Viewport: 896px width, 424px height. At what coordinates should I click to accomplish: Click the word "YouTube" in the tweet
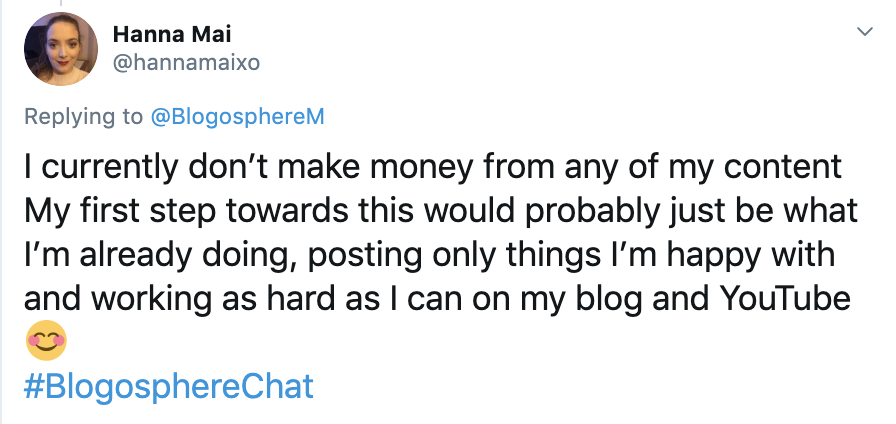pyautogui.click(x=796, y=298)
